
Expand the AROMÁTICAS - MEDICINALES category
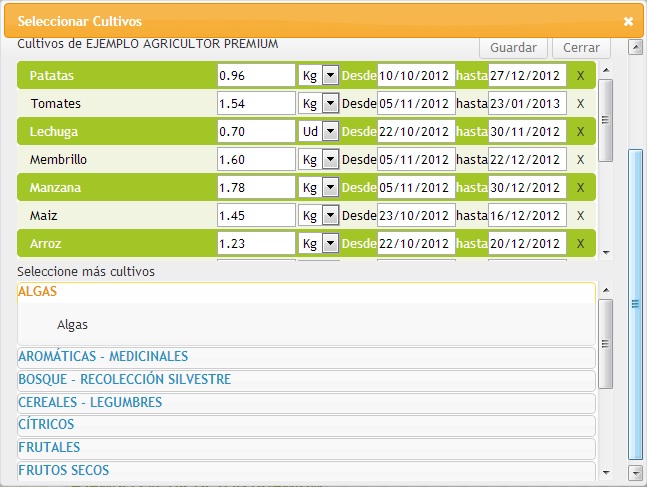tap(103, 357)
